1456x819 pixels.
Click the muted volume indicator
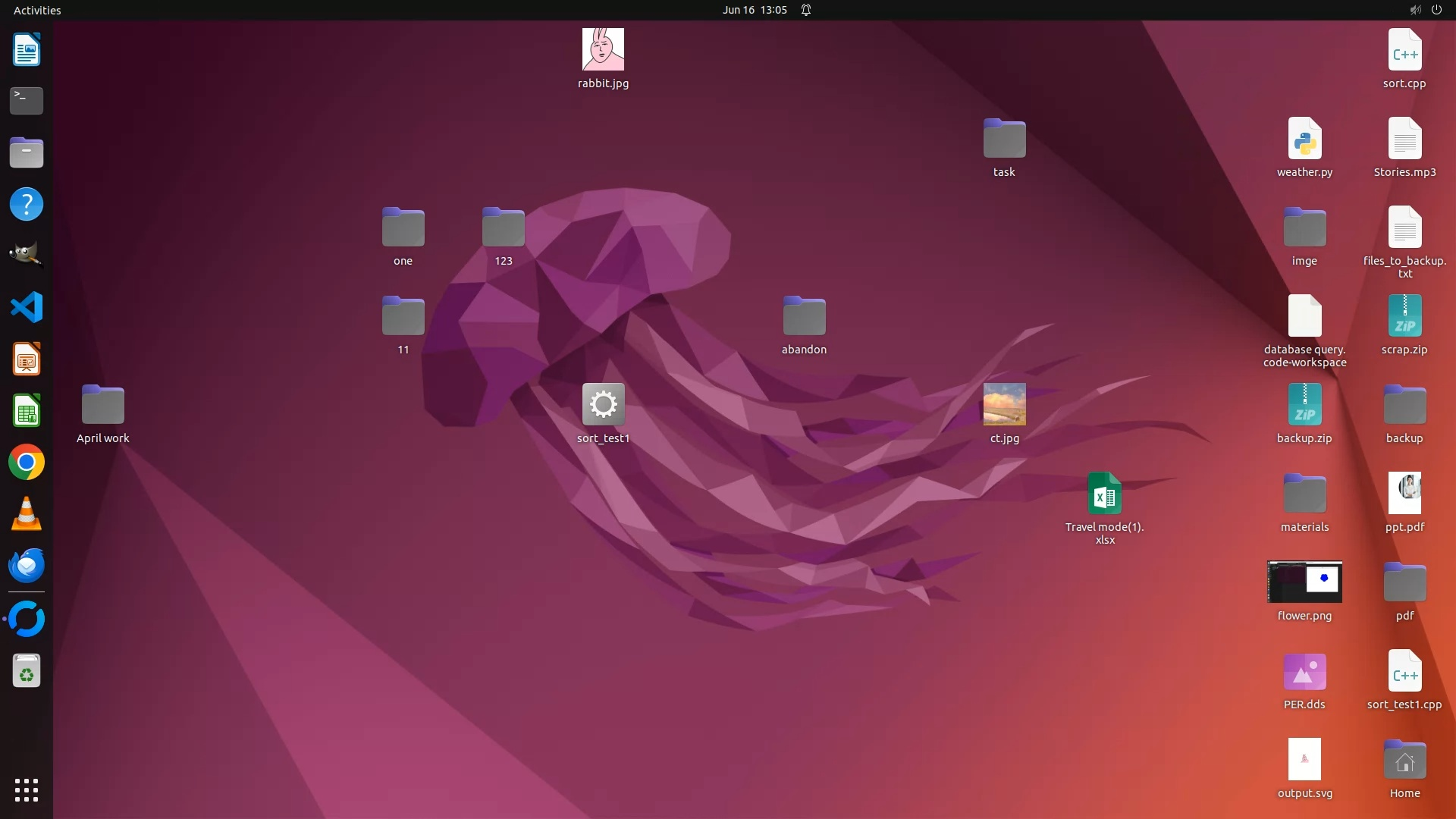point(1415,10)
